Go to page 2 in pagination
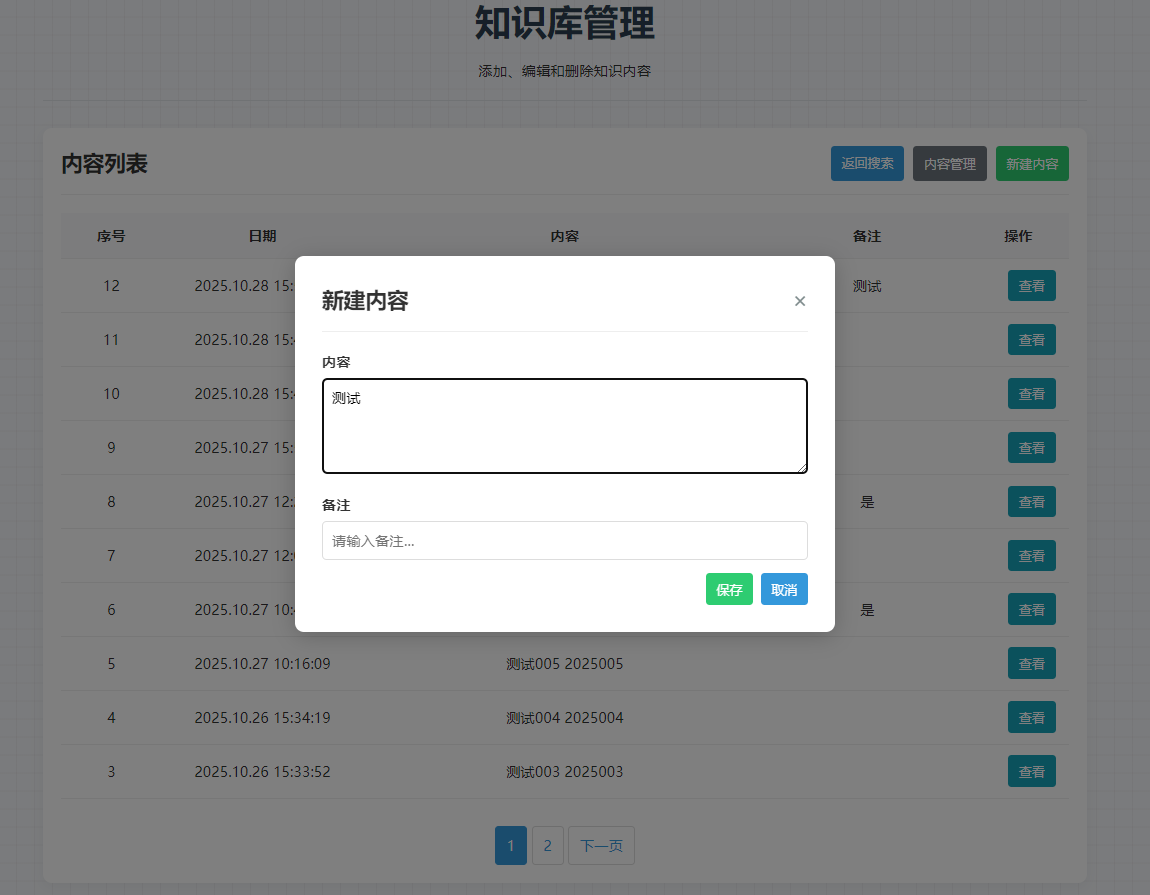Image resolution: width=1150 pixels, height=895 pixels. click(x=547, y=846)
